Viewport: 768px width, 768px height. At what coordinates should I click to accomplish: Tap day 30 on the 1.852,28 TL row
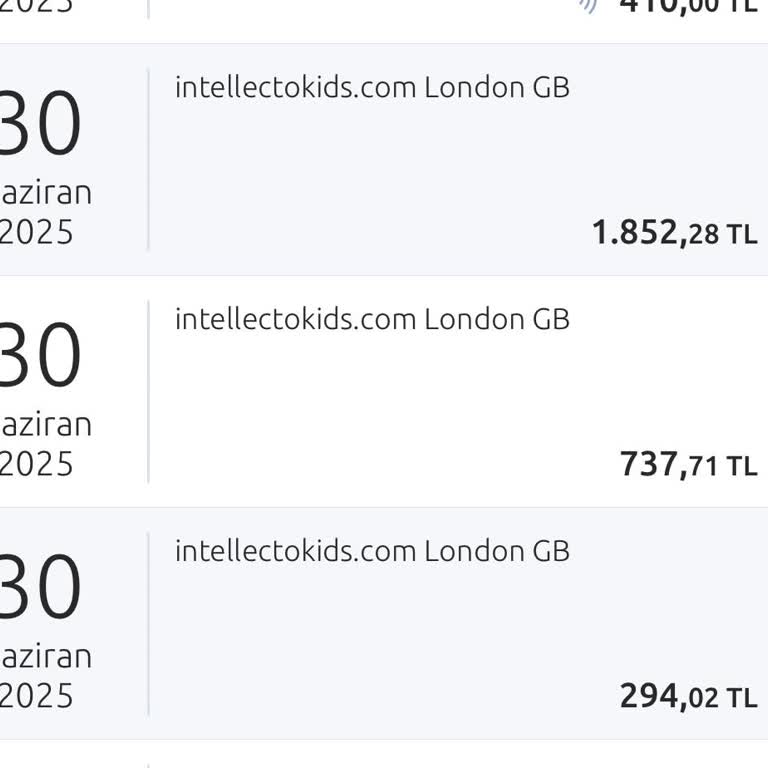40,124
